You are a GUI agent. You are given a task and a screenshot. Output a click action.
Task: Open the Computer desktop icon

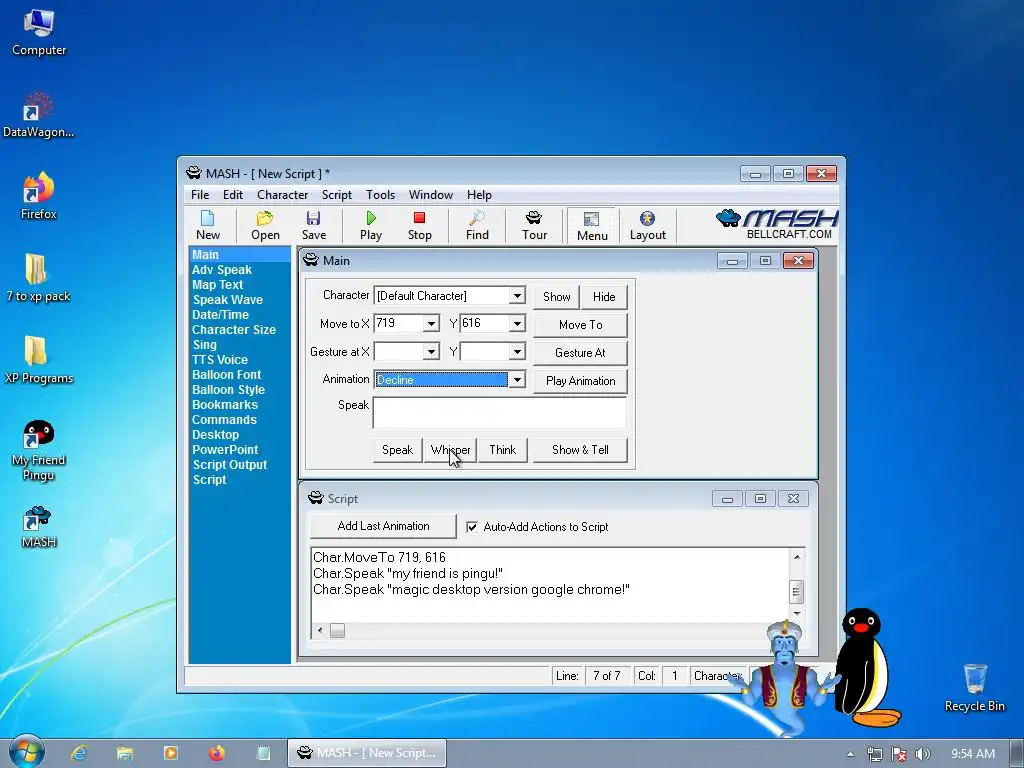39,33
